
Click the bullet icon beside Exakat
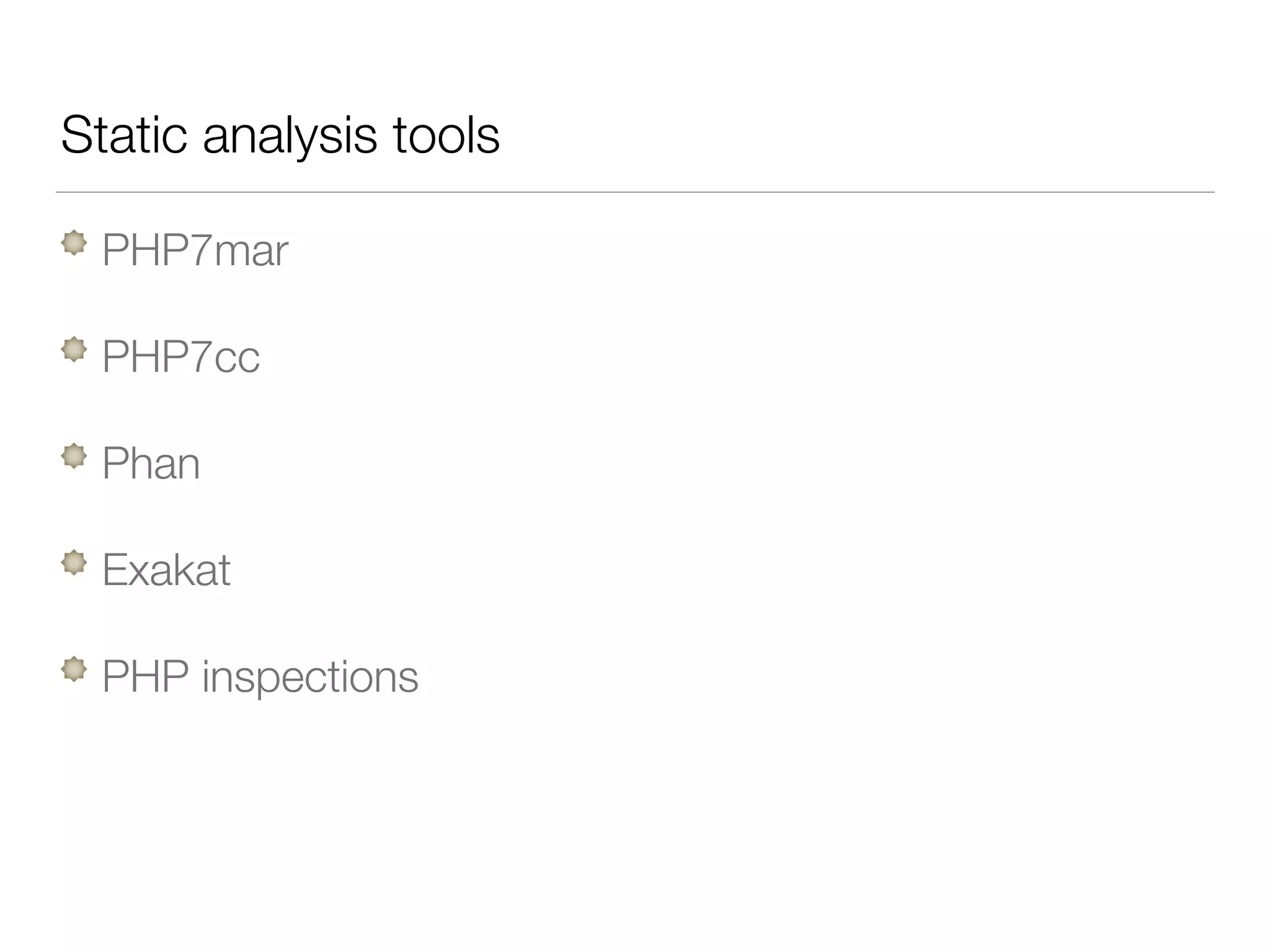pyautogui.click(x=74, y=562)
